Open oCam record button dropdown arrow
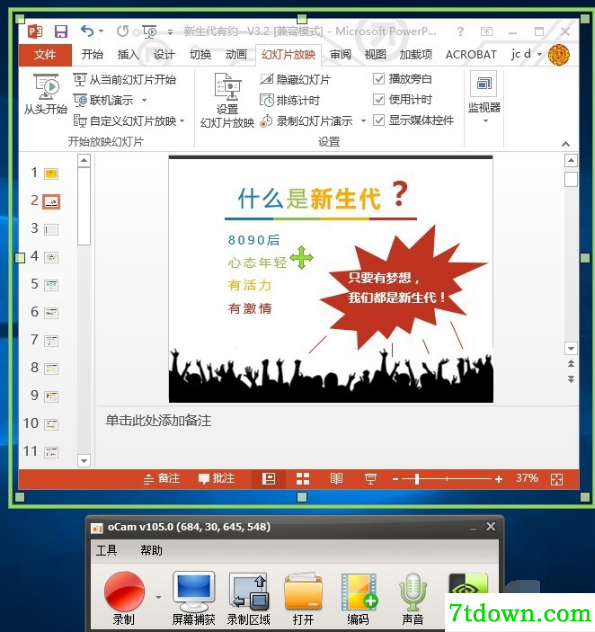The height and width of the screenshot is (632, 595). [x=158, y=597]
